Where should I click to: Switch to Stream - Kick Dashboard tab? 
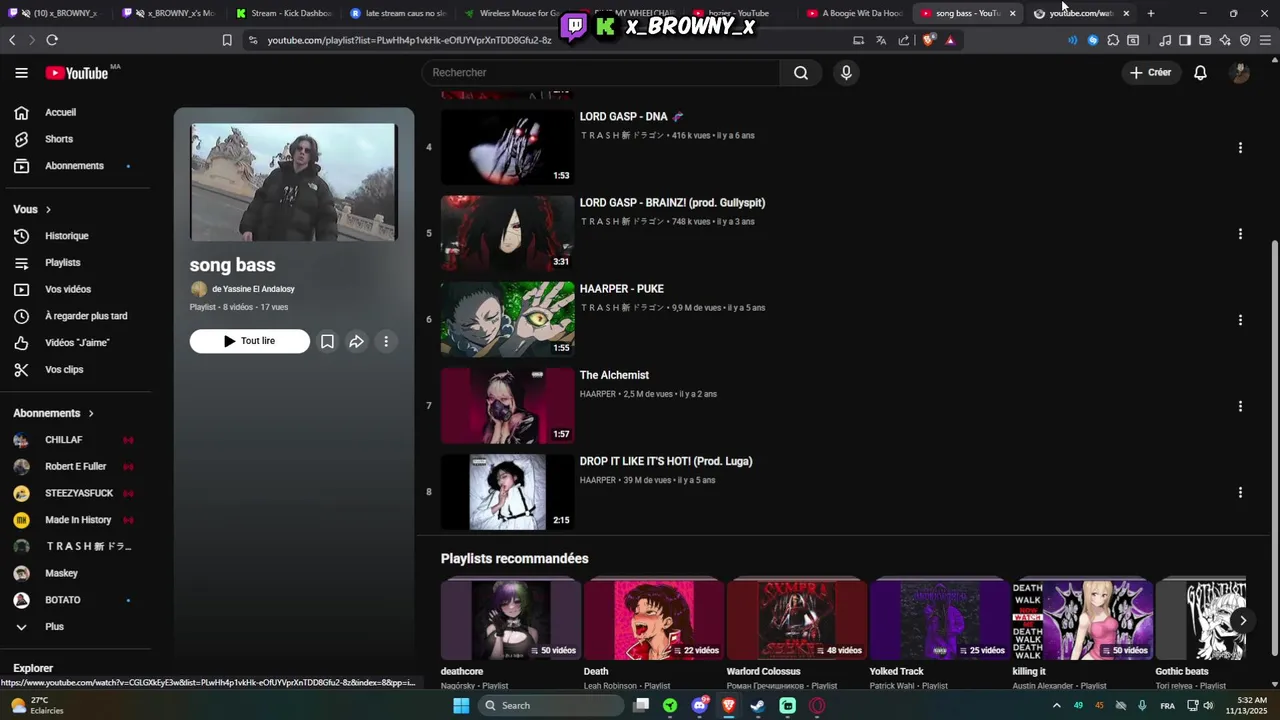[285, 13]
